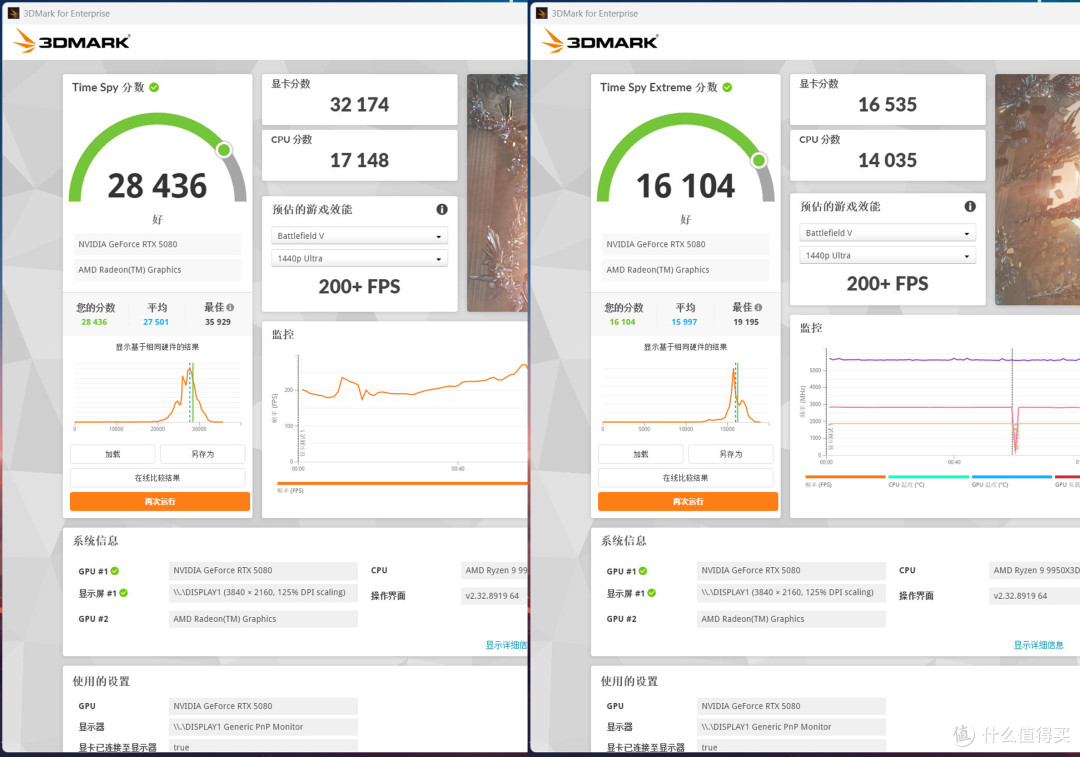The height and width of the screenshot is (757, 1080).
Task: Click the score distribution chart in Time Spy Extreme window
Action: tap(686, 394)
